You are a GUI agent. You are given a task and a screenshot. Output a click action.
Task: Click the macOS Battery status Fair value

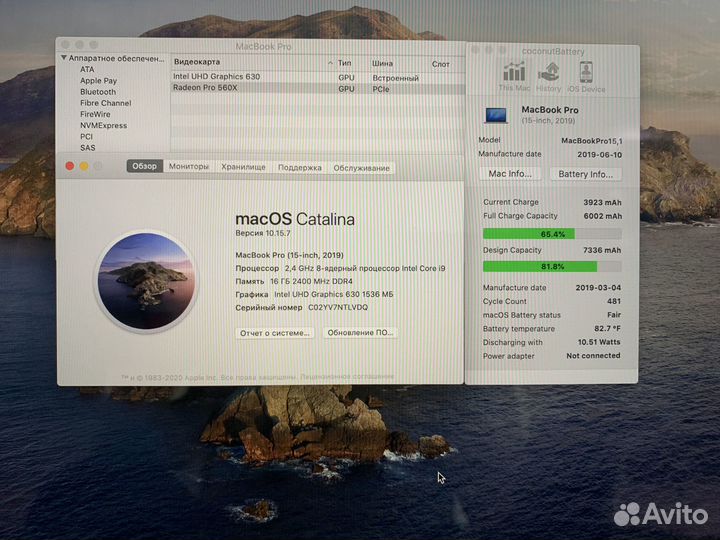(614, 315)
